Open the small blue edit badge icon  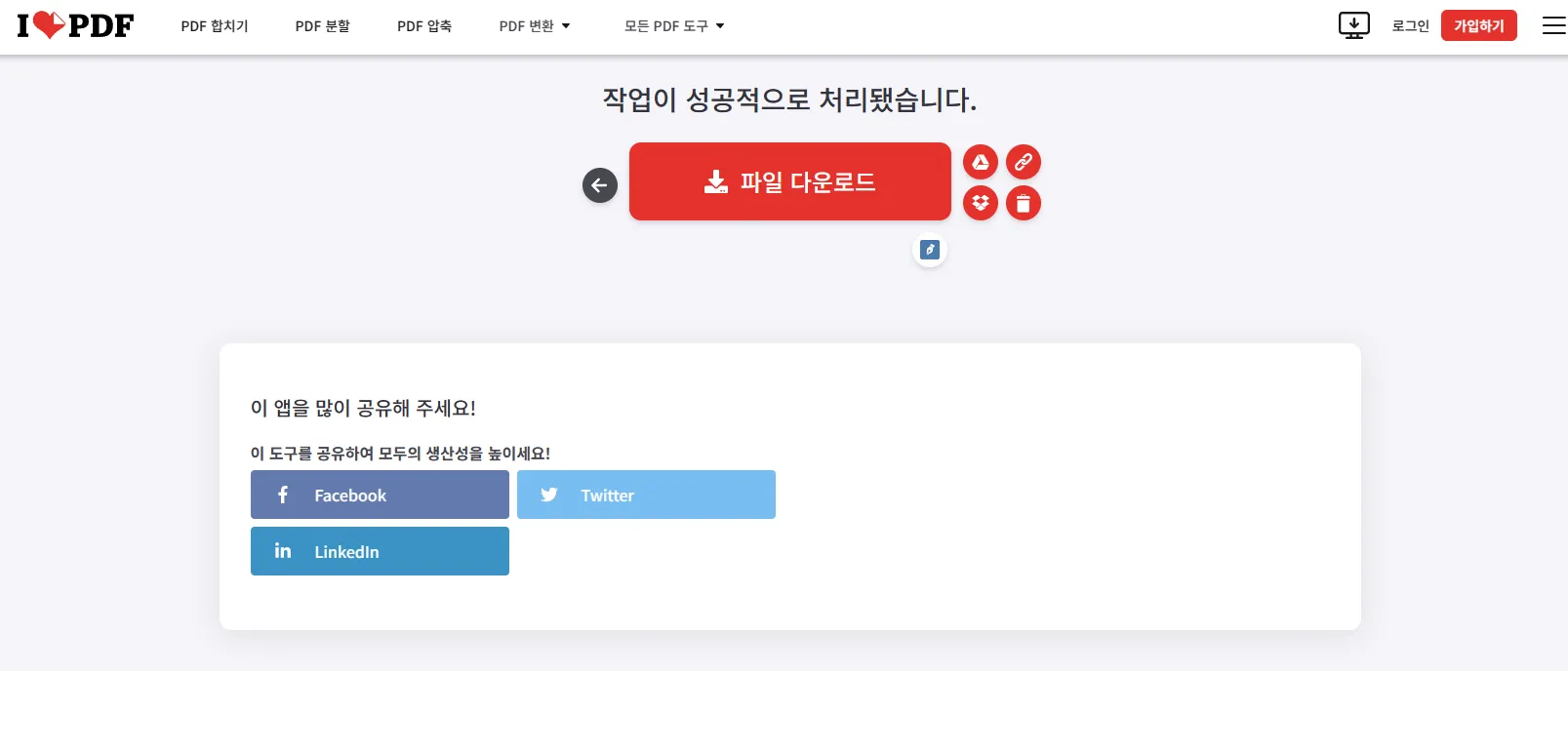[930, 250]
